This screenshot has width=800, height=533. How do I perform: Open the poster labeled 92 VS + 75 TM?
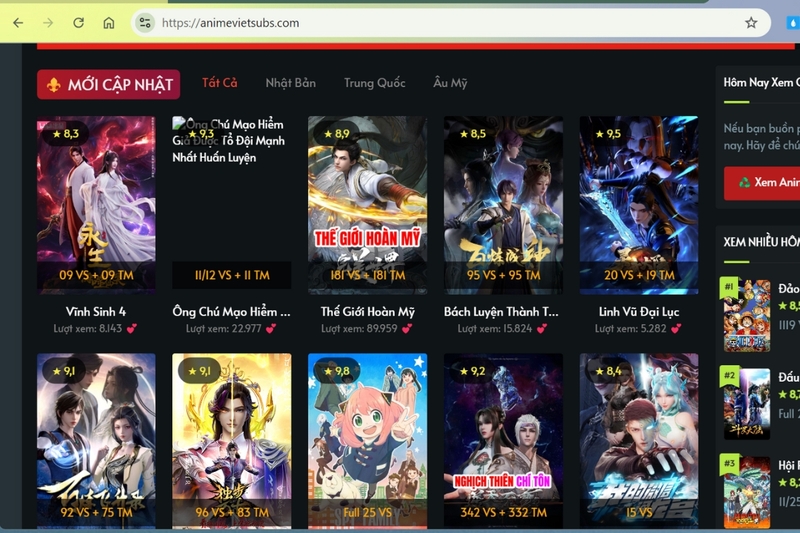96,441
